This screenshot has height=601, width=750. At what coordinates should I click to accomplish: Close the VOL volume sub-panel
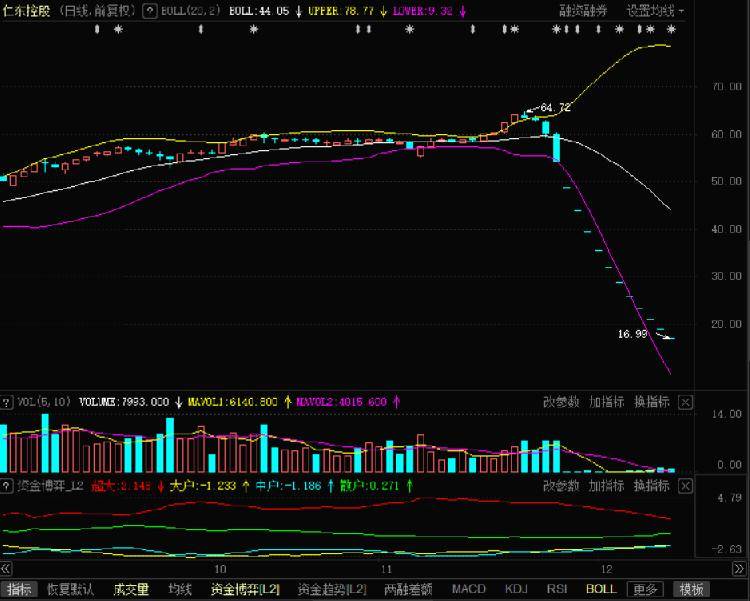pos(685,402)
